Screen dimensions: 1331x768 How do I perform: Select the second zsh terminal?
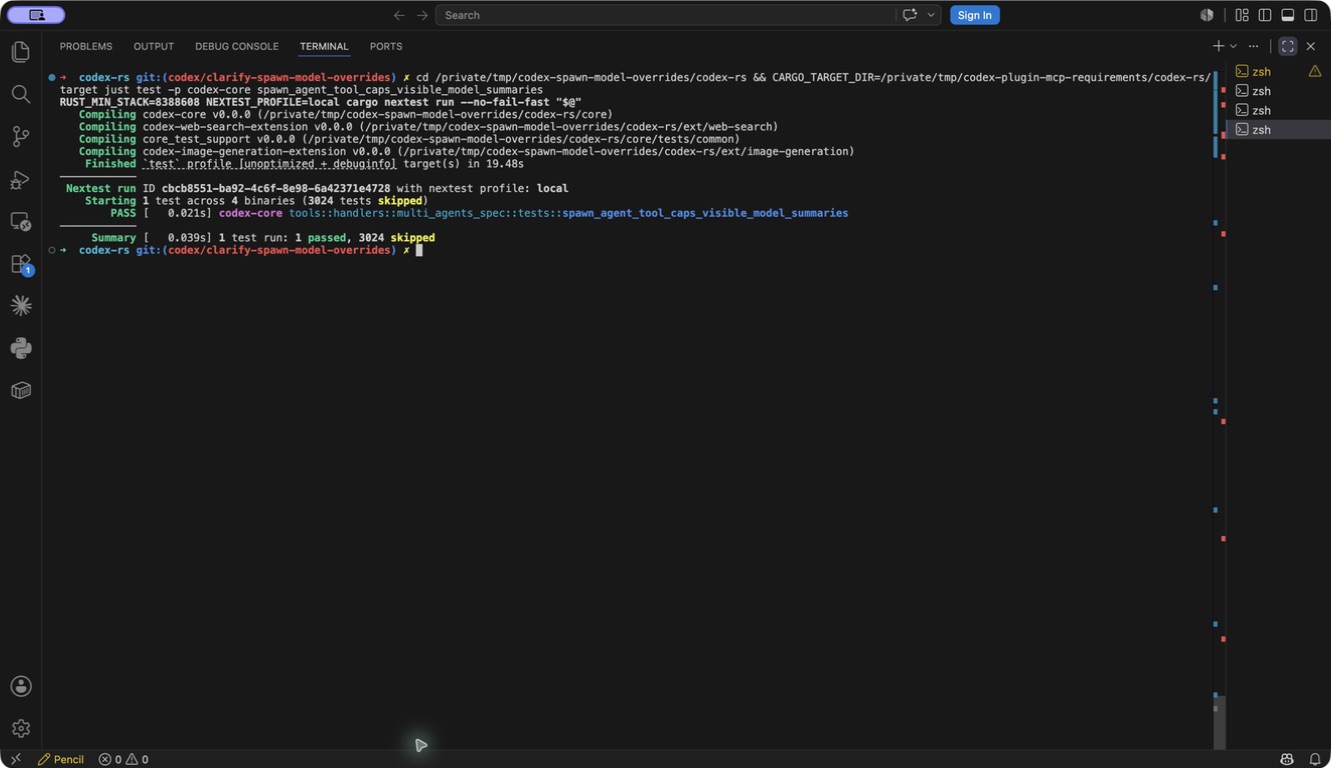pos(1278,91)
